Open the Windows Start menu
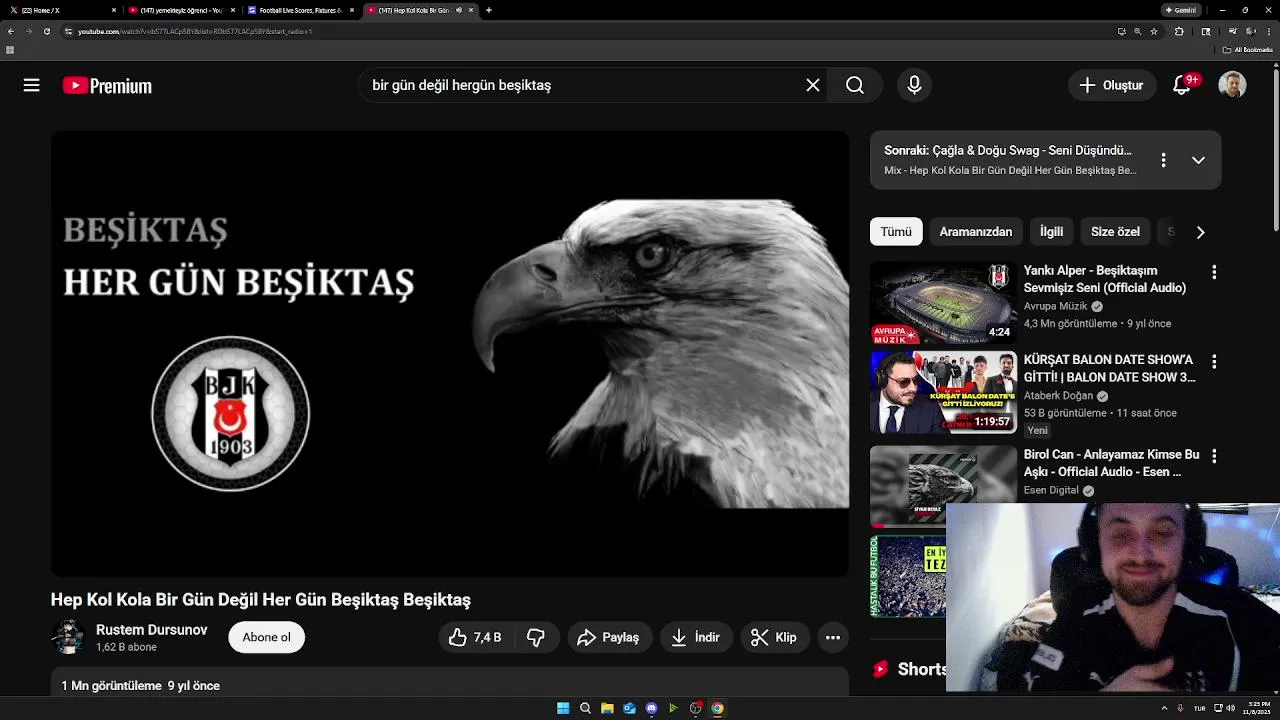Viewport: 1280px width, 720px height. pyautogui.click(x=563, y=708)
